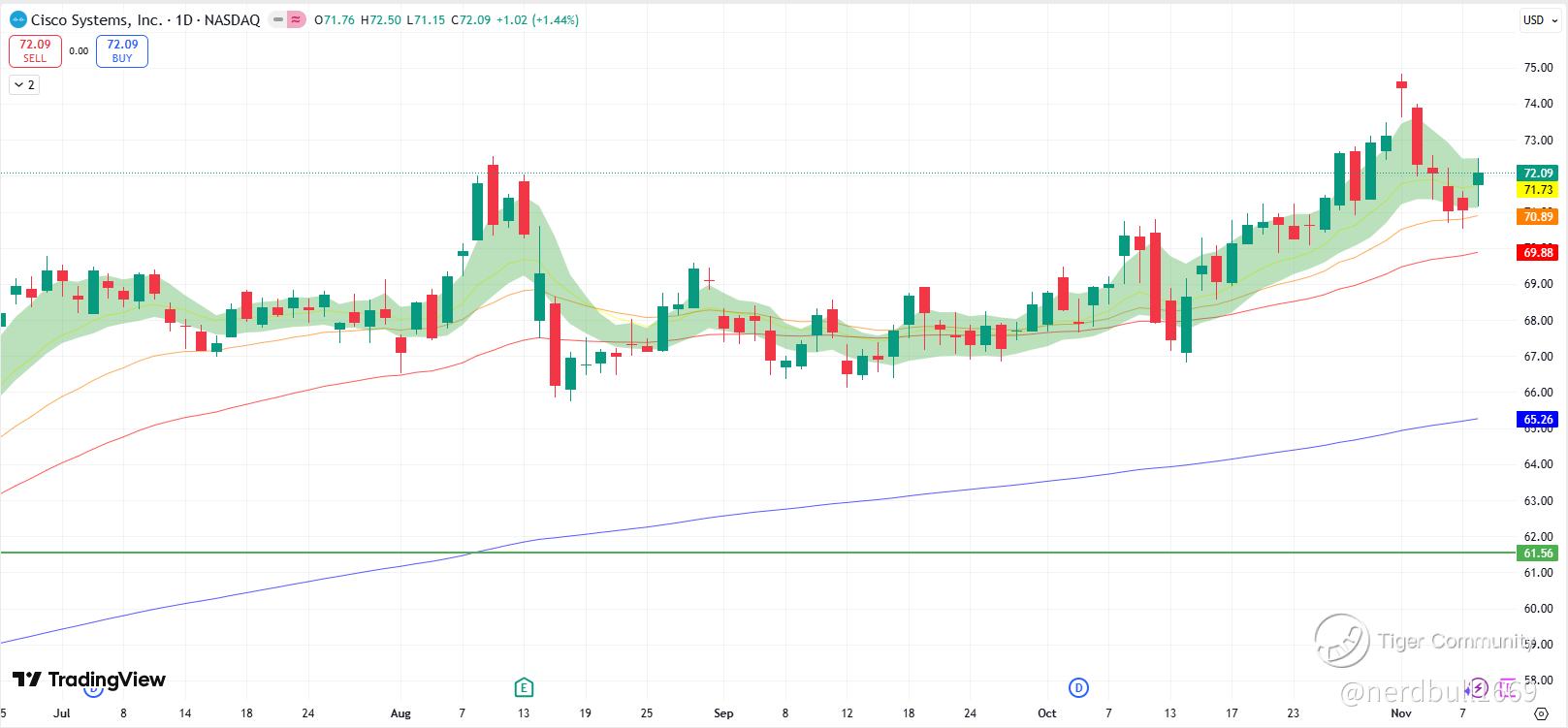
Task: Open the USD currency dropdown
Action: pyautogui.click(x=1539, y=19)
